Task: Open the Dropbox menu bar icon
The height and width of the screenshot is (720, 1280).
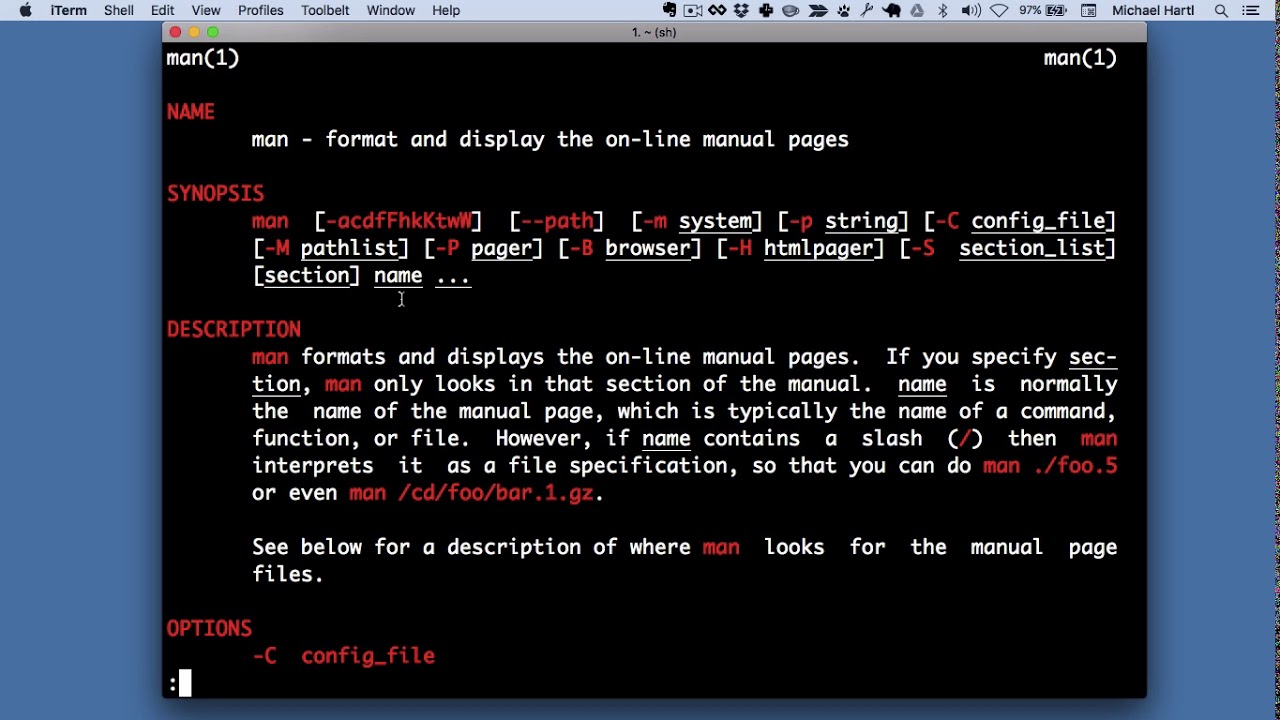Action: [742, 10]
